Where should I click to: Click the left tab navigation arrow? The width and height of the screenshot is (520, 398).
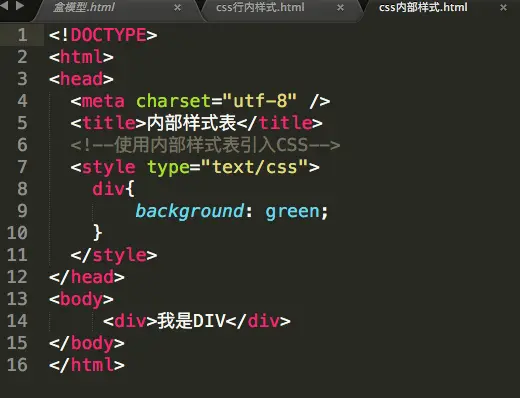click(x=4, y=5)
